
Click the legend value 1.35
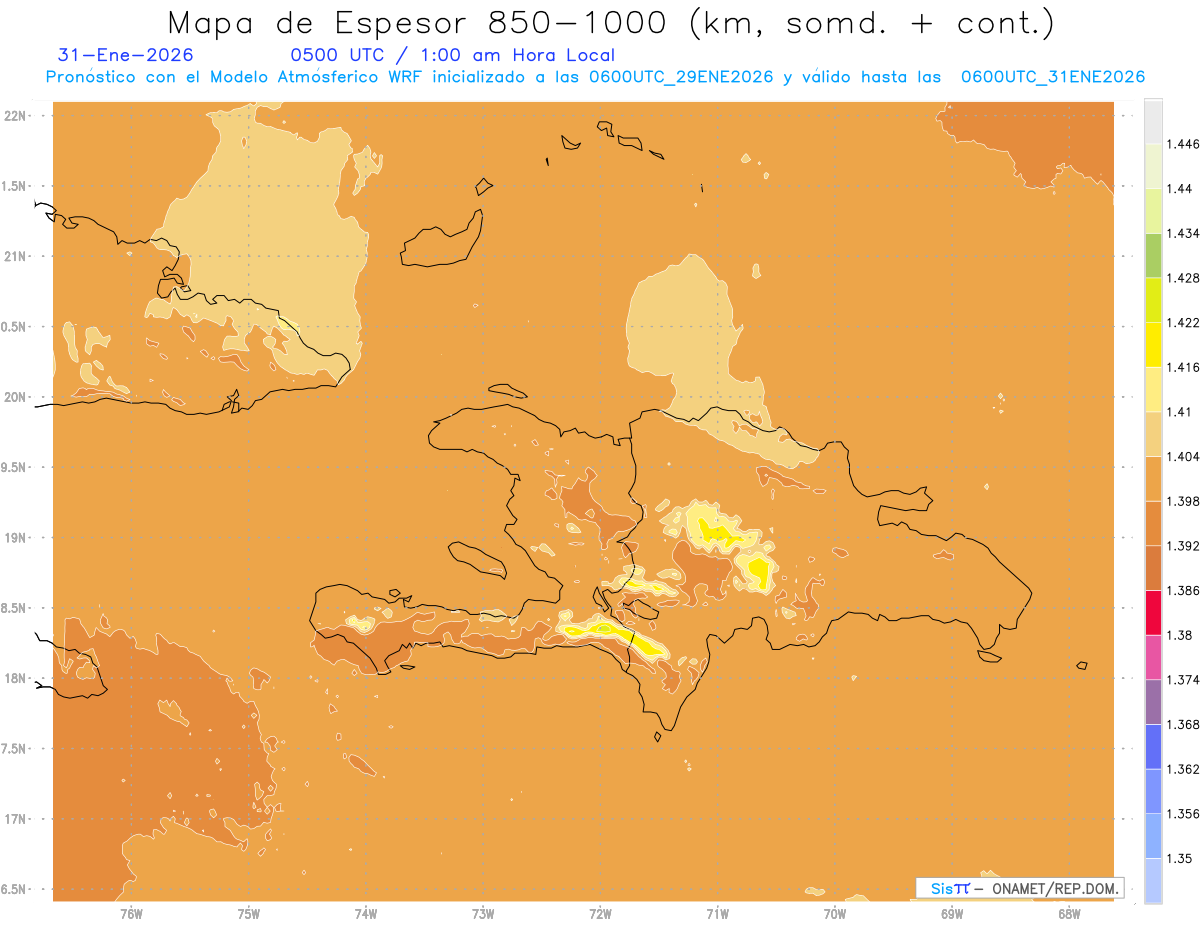(1179, 859)
